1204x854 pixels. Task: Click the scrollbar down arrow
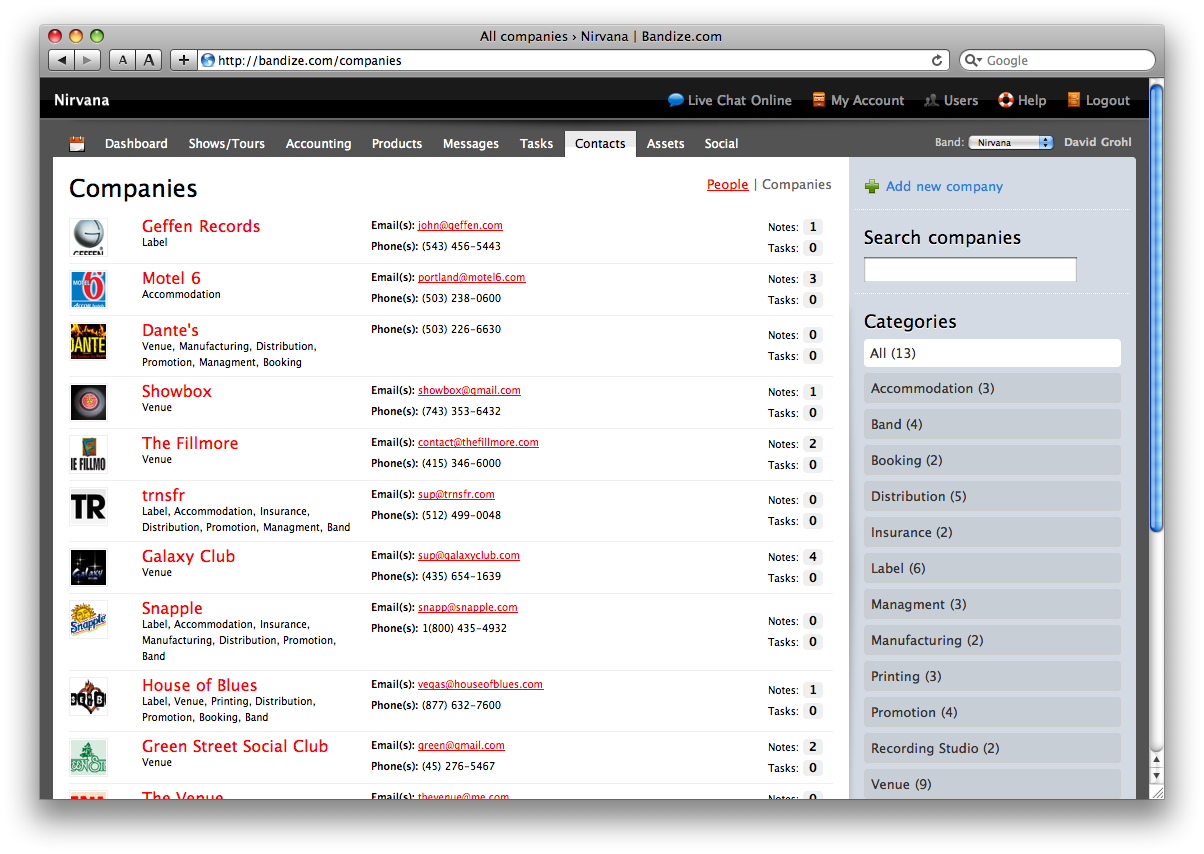point(1157,775)
